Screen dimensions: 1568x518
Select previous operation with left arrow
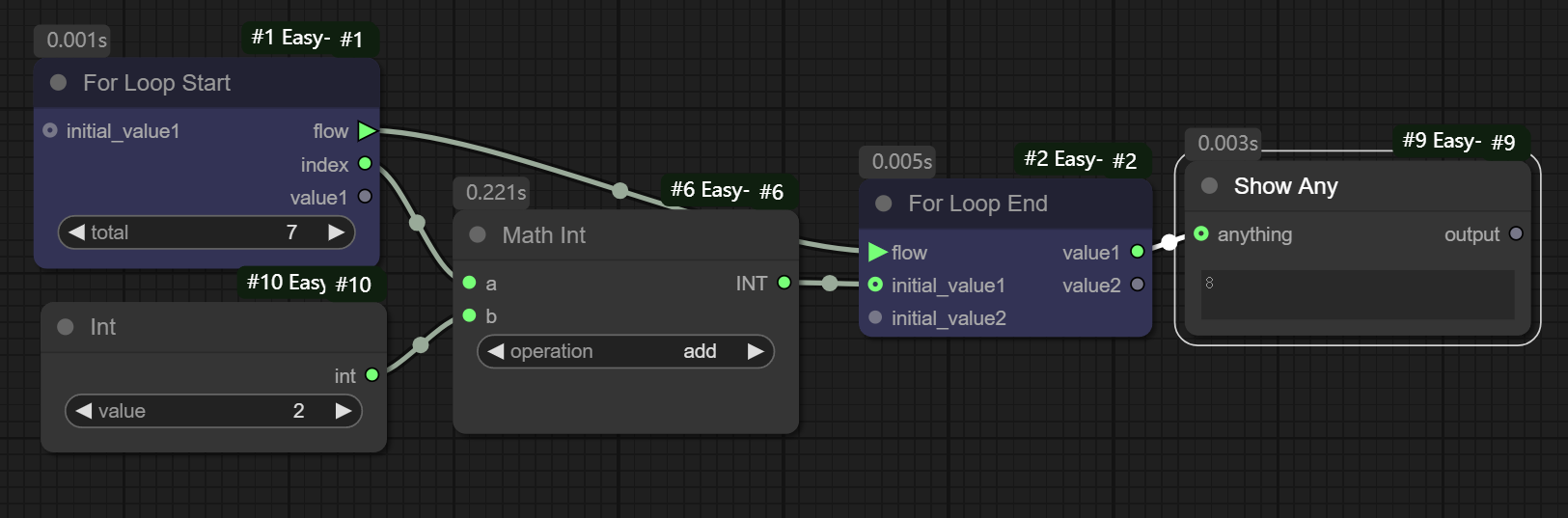(495, 351)
